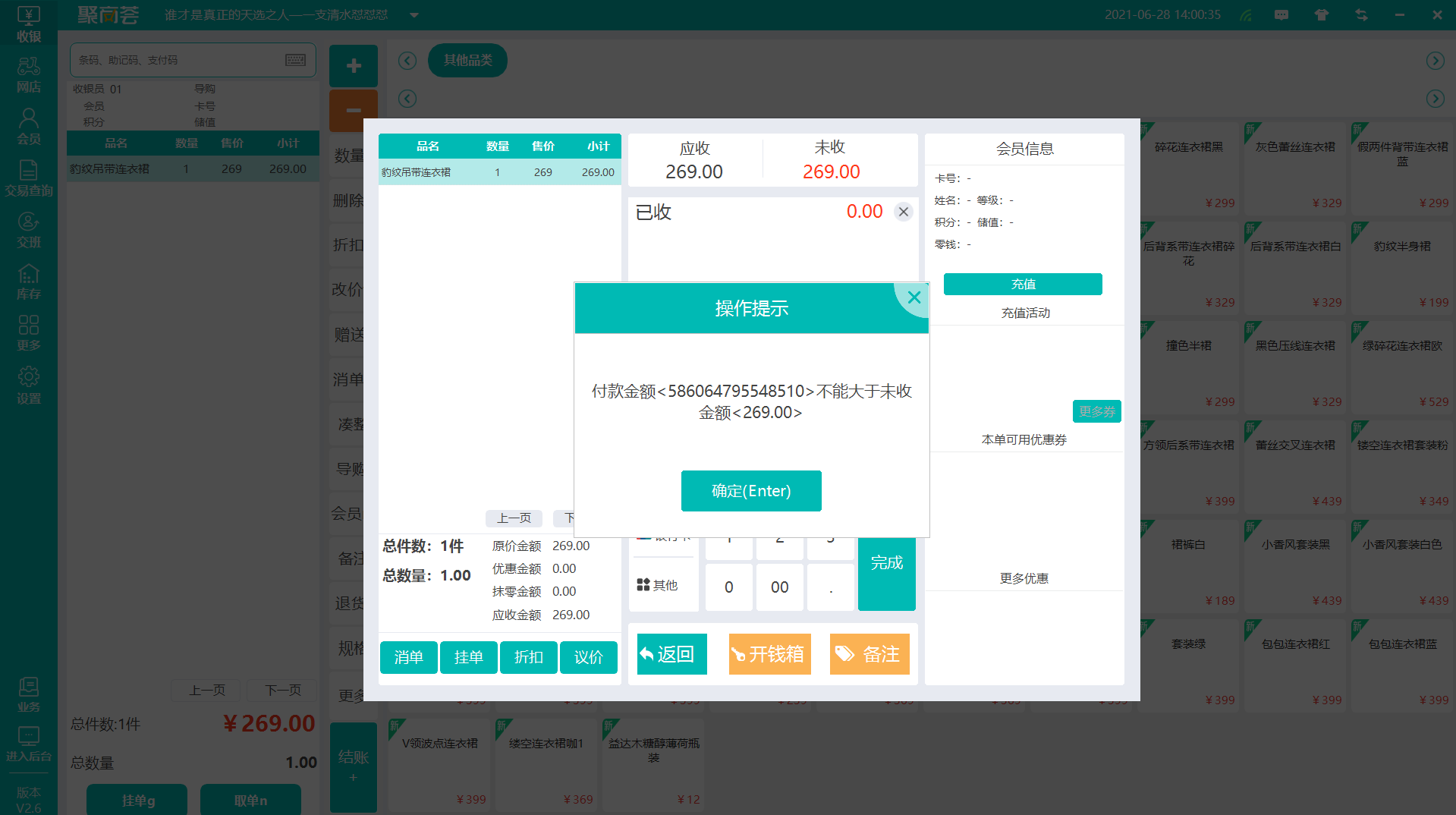Select 豹纹吊带连衣裙 row in main cart
Screen dimensions: 1456x815
[193, 168]
